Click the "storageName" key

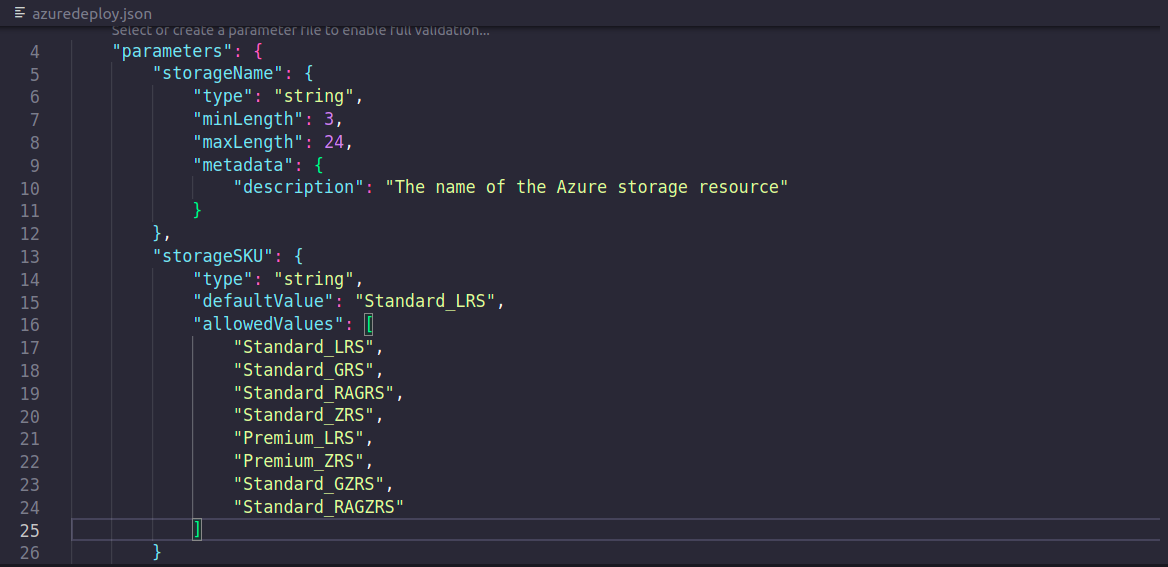(218, 74)
